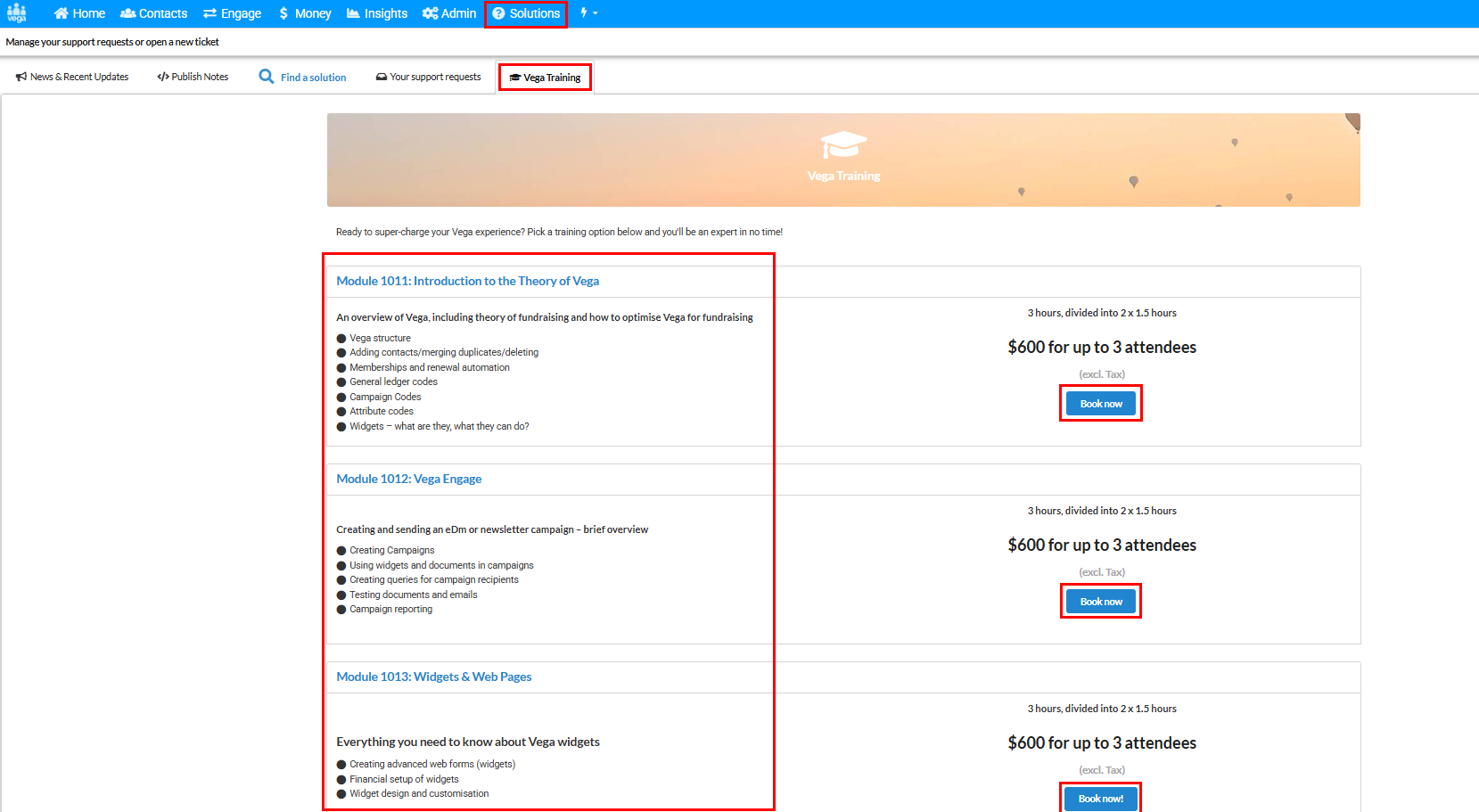
Task: Open the Admin menu
Action: [x=449, y=13]
